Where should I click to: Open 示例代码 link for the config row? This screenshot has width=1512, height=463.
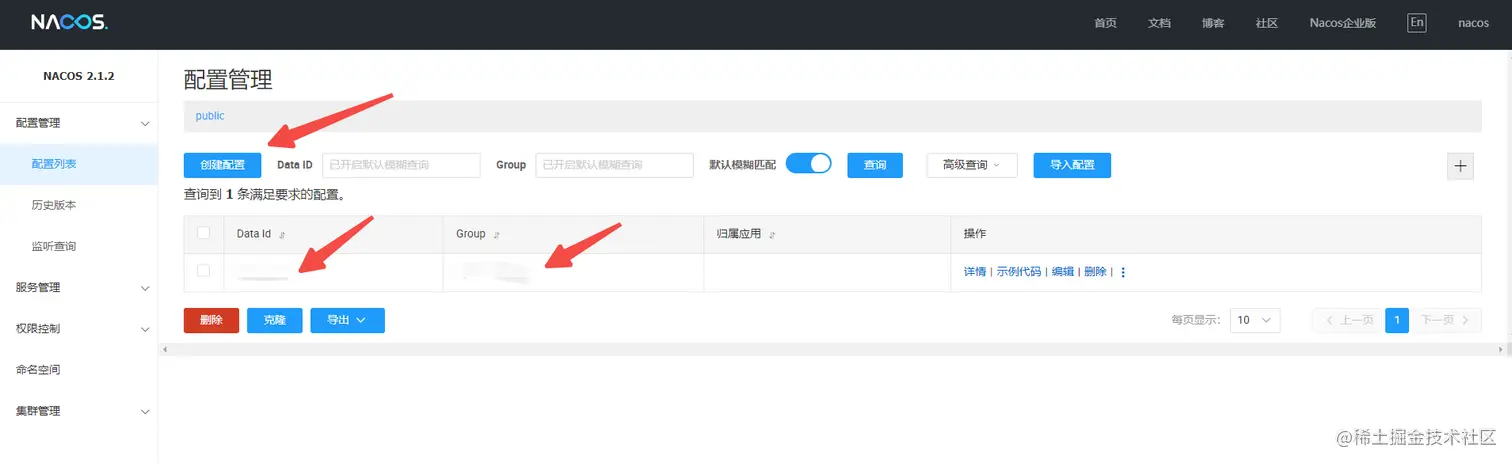[1019, 272]
